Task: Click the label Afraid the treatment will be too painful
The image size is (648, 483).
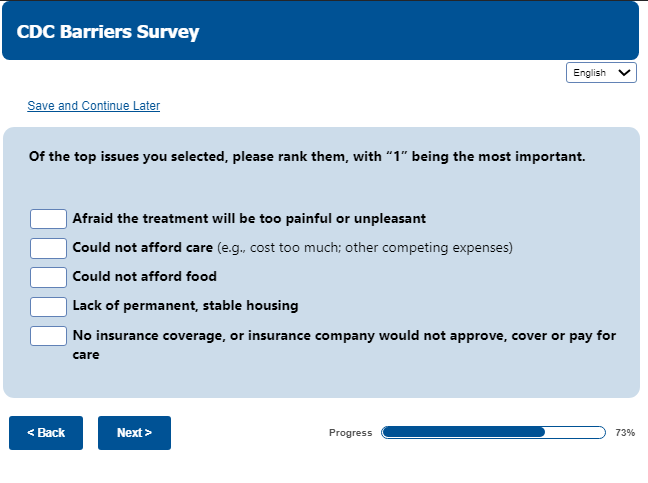Action: (249, 218)
